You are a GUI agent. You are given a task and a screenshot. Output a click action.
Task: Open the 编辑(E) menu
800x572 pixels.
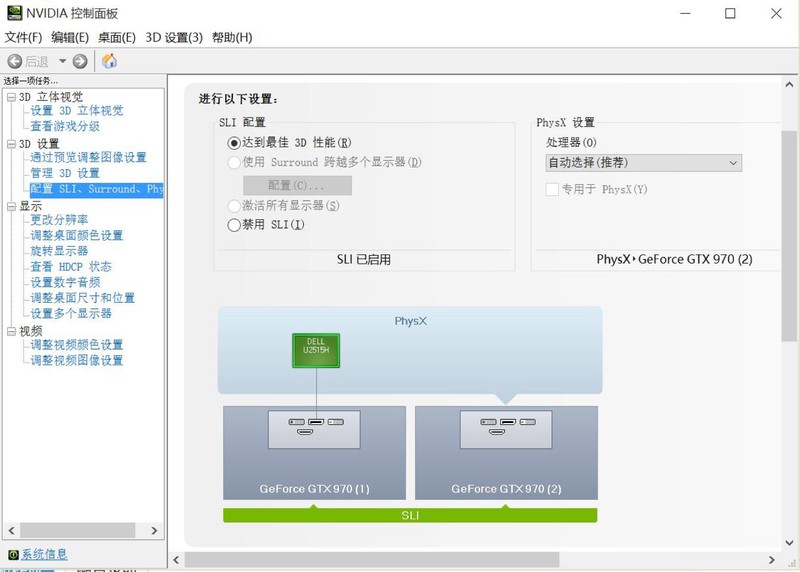point(70,37)
